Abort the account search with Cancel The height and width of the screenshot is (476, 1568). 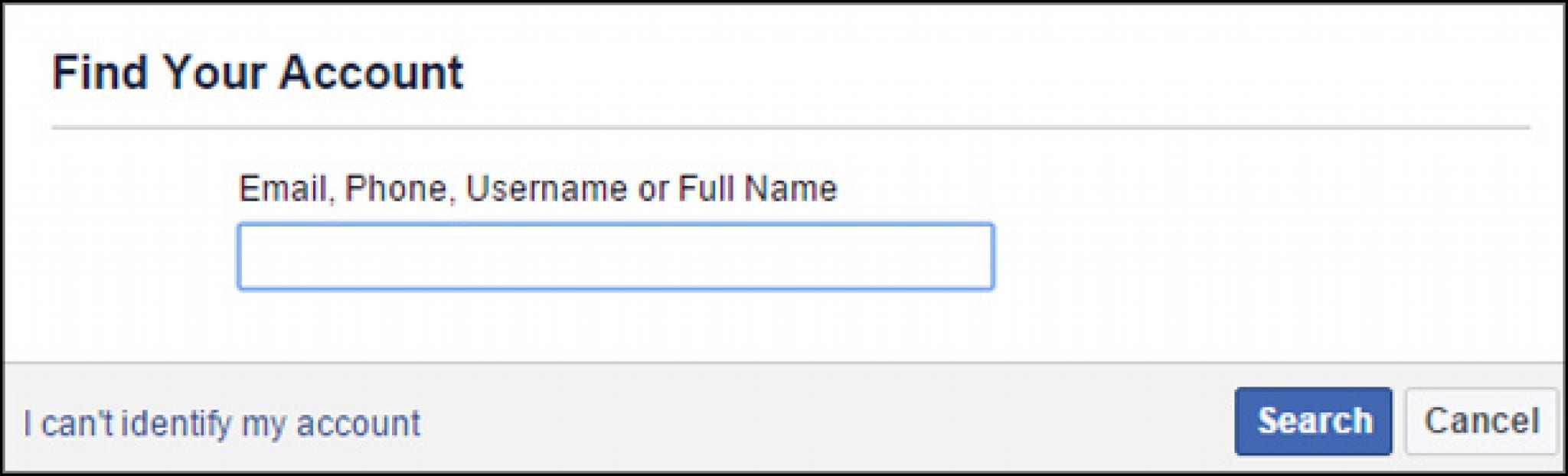[x=1481, y=422]
